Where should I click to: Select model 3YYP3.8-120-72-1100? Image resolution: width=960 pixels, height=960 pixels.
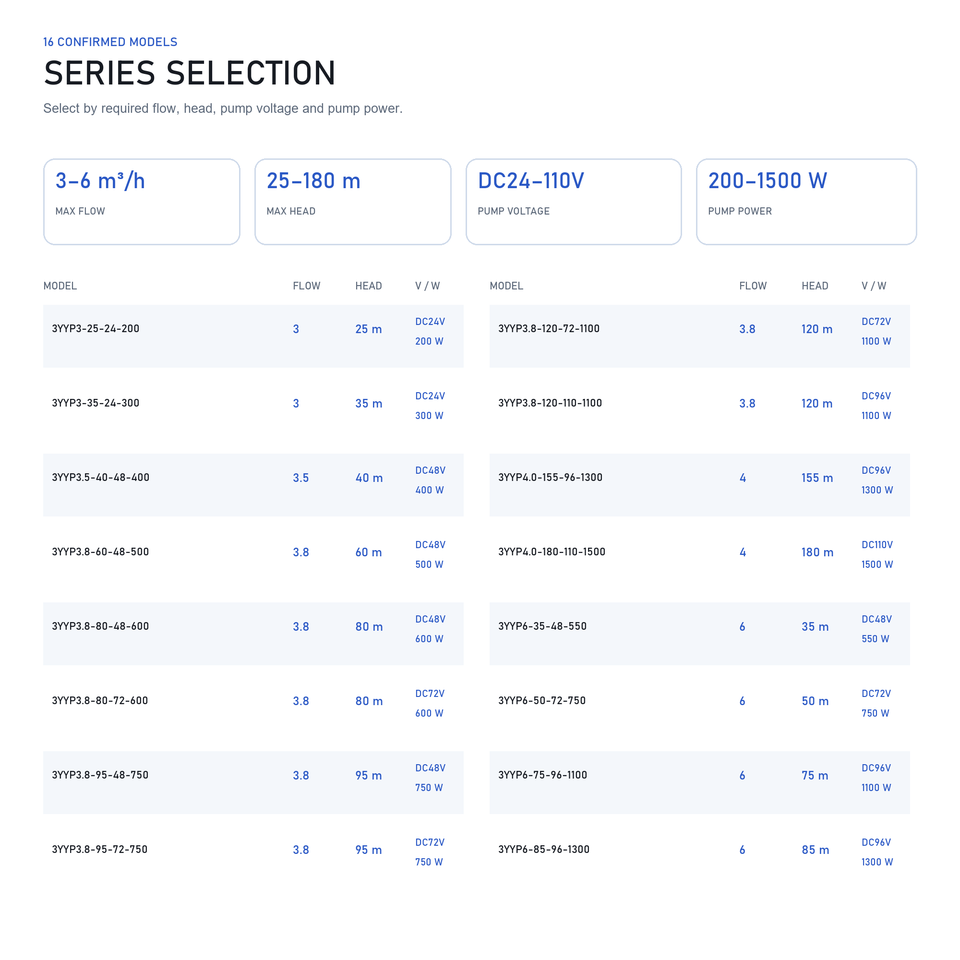point(700,336)
